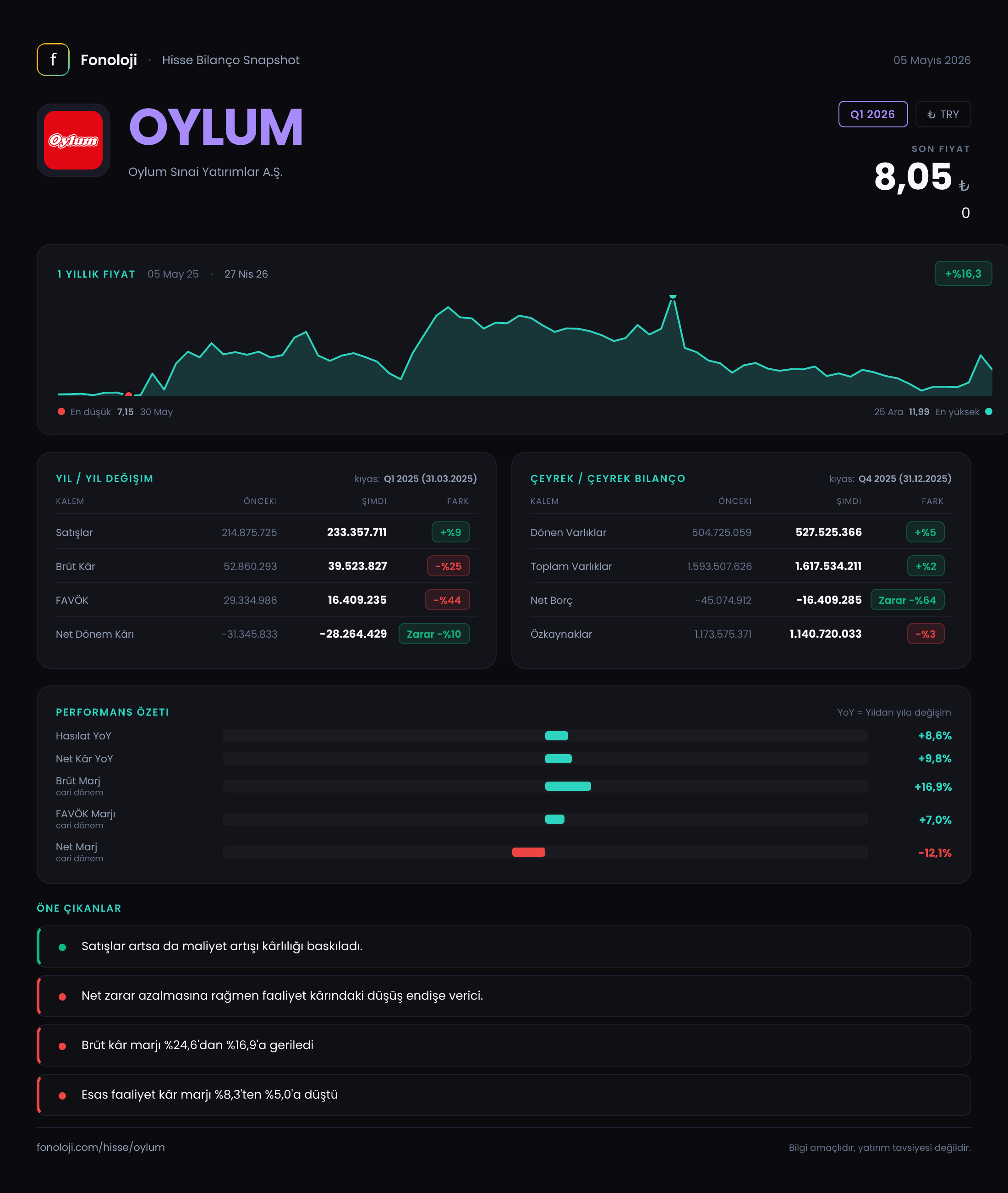This screenshot has height=1193, width=1008.
Task: Click the Q1 2025 (31.03.2025) comparison label
Action: pyautogui.click(x=430, y=478)
